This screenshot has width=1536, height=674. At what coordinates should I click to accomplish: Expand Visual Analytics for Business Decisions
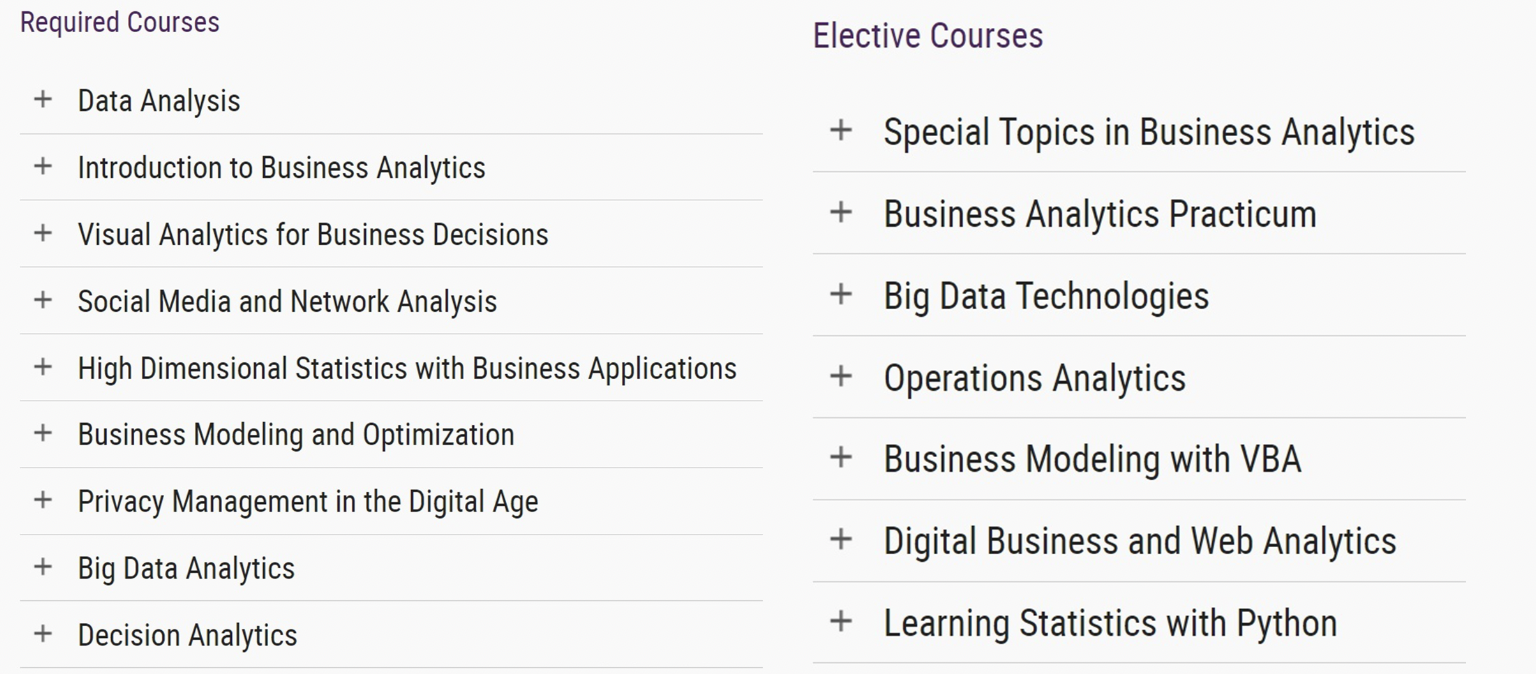click(x=391, y=234)
